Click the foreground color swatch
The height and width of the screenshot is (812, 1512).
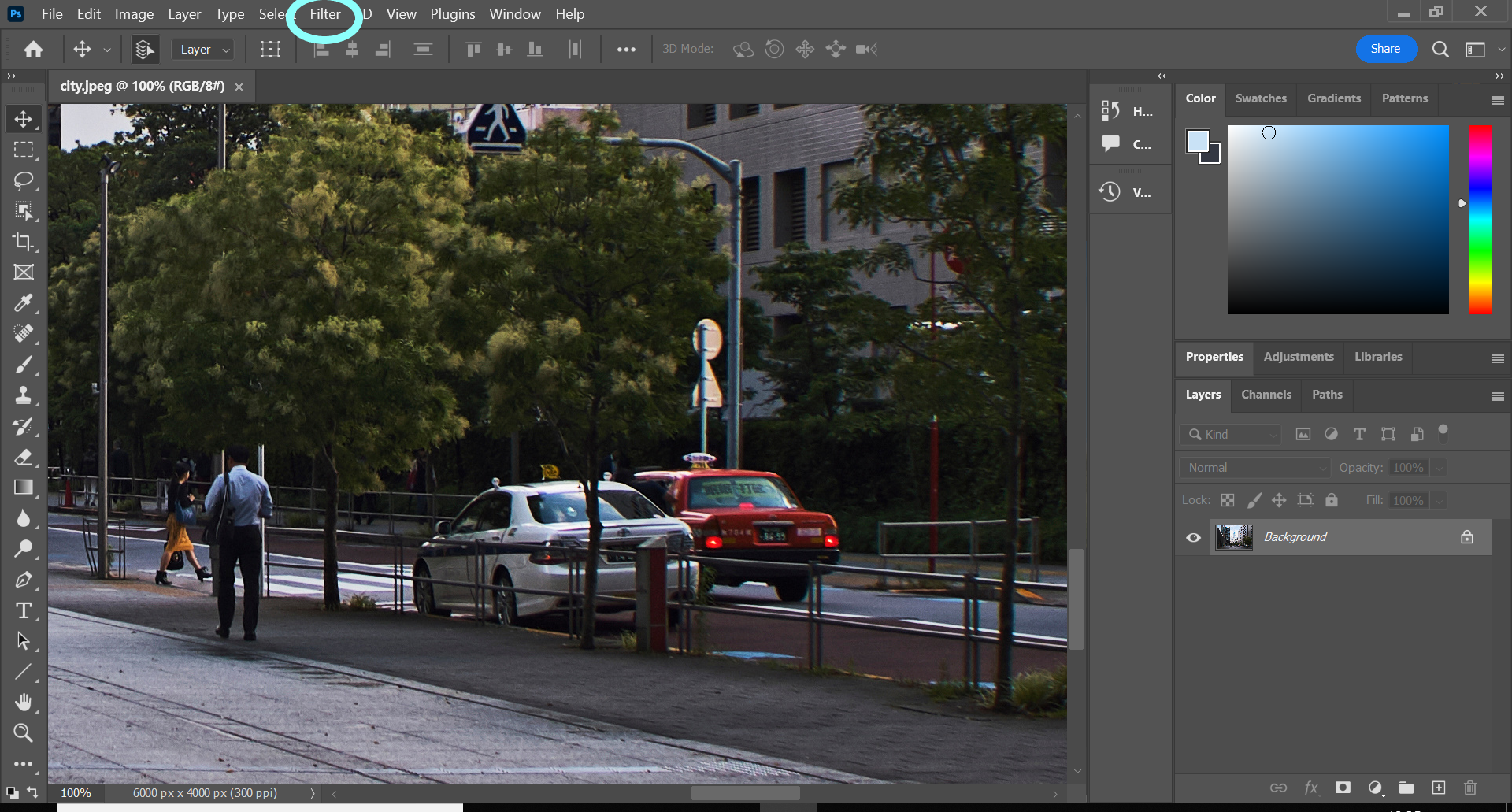click(x=1197, y=141)
